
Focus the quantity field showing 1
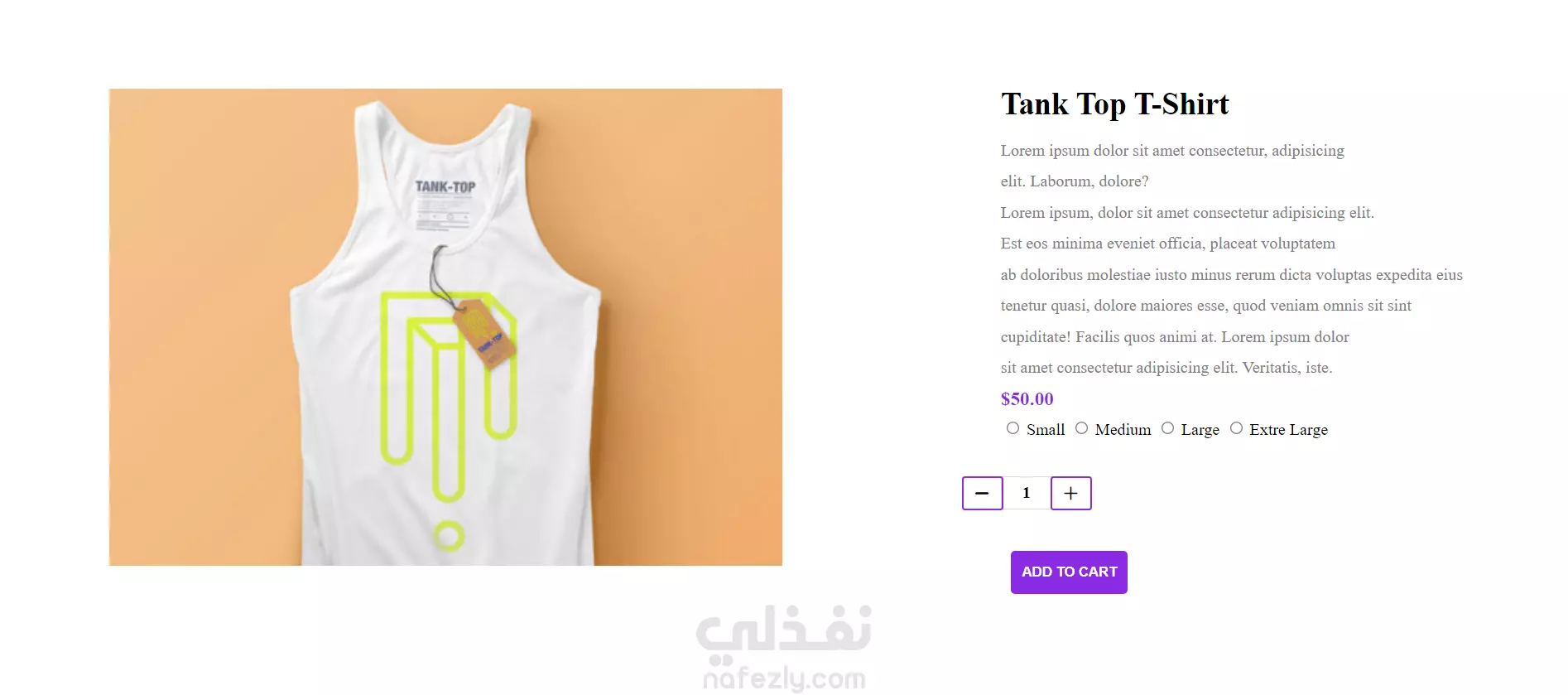1027,493
